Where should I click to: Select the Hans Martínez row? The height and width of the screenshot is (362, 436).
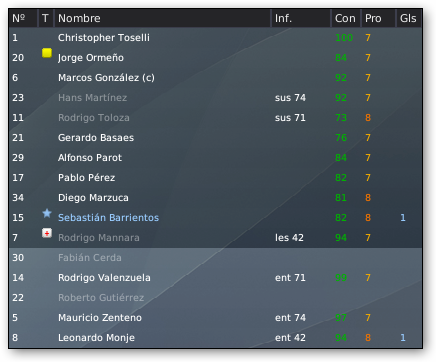click(x=215, y=98)
